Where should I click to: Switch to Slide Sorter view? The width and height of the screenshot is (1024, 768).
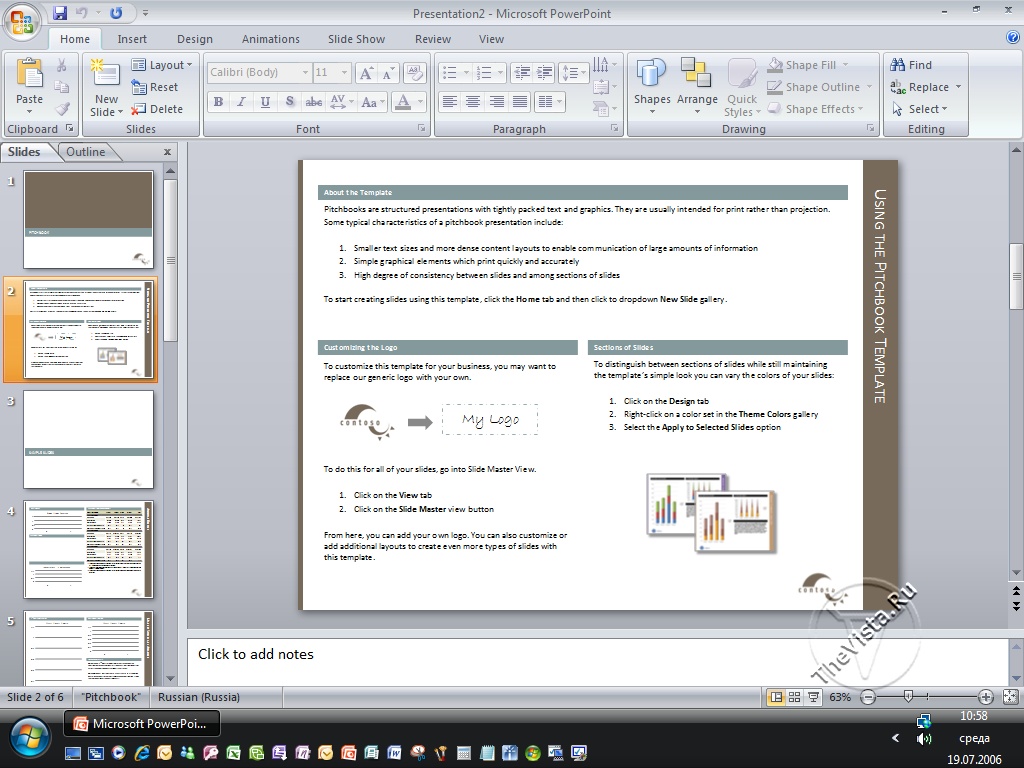tap(794, 697)
